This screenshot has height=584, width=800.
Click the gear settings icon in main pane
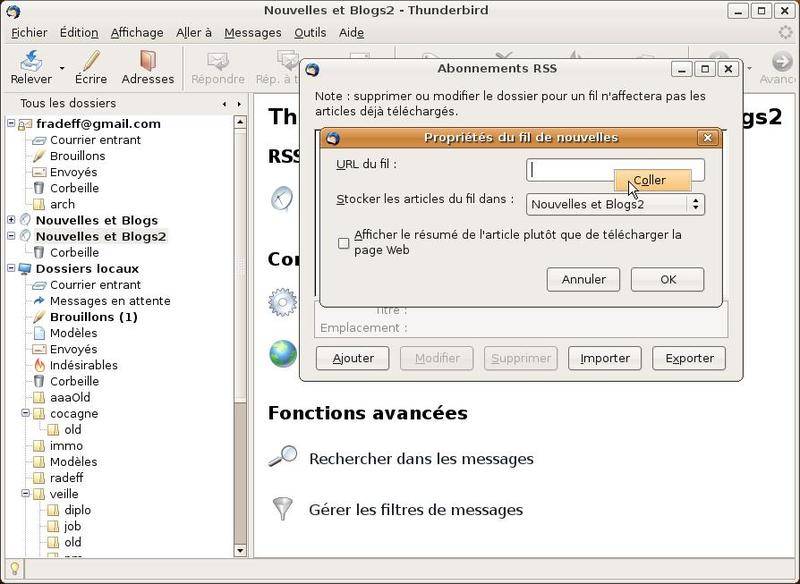pos(283,302)
